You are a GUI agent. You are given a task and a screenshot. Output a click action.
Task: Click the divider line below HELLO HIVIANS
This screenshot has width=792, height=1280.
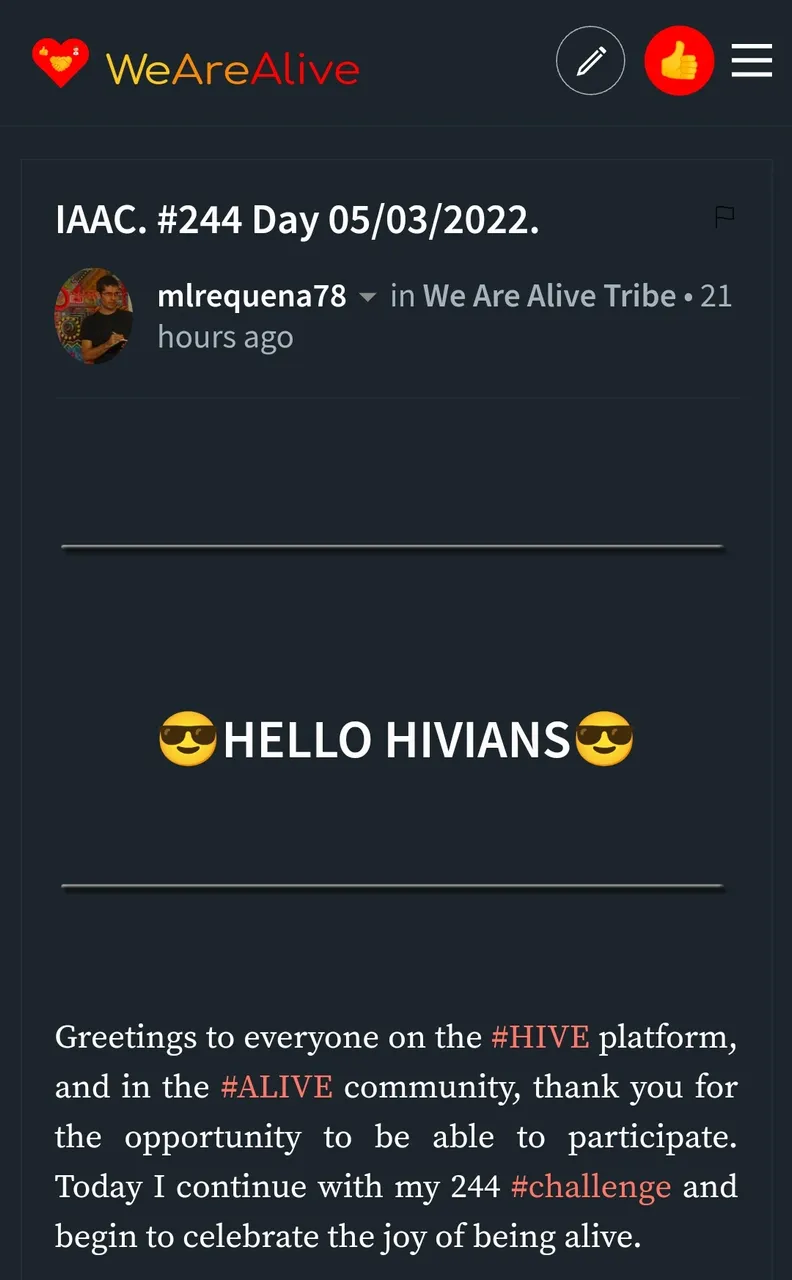[x=392, y=887]
